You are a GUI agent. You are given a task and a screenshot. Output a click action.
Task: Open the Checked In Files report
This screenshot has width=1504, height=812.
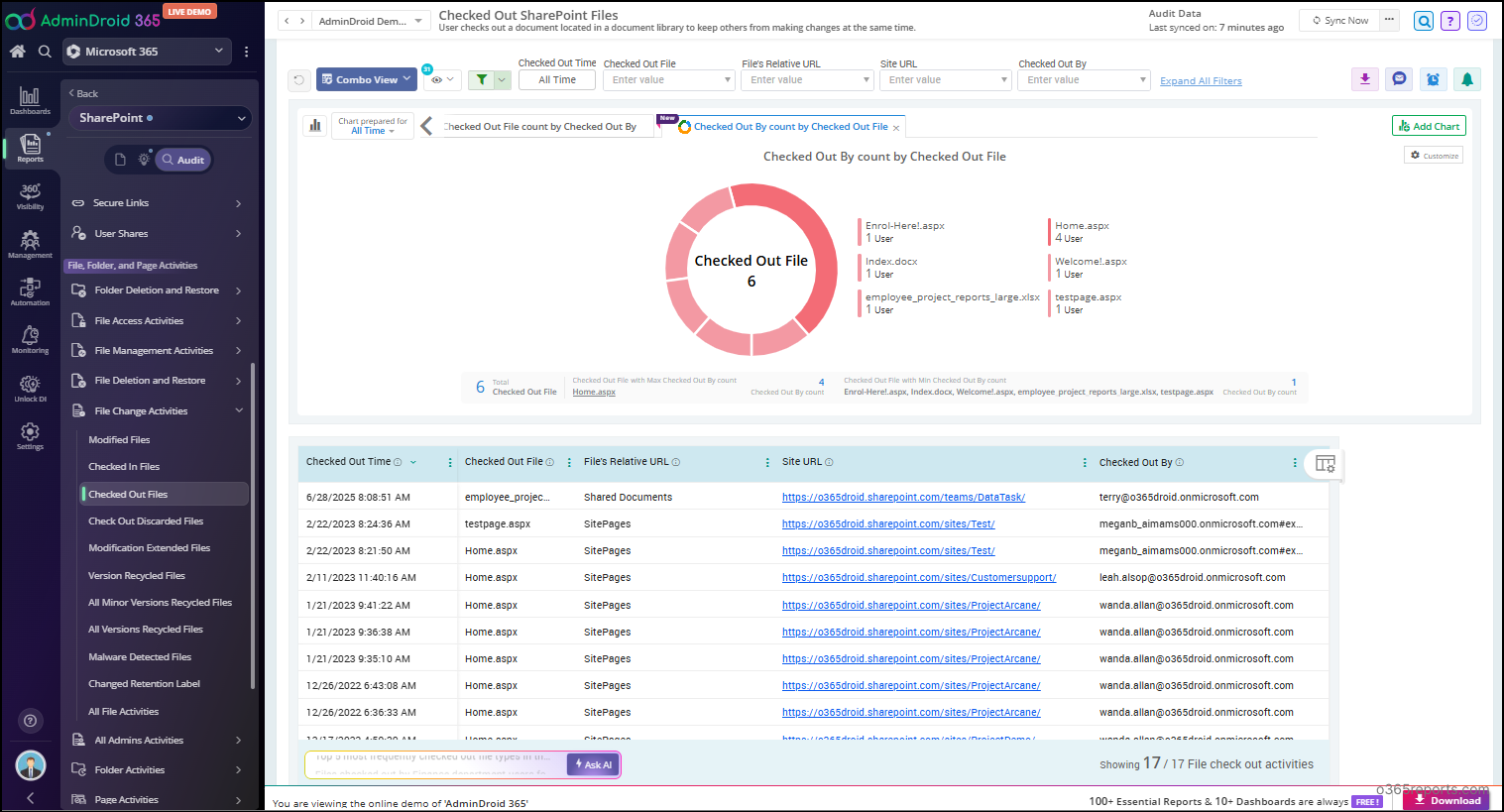[124, 467]
